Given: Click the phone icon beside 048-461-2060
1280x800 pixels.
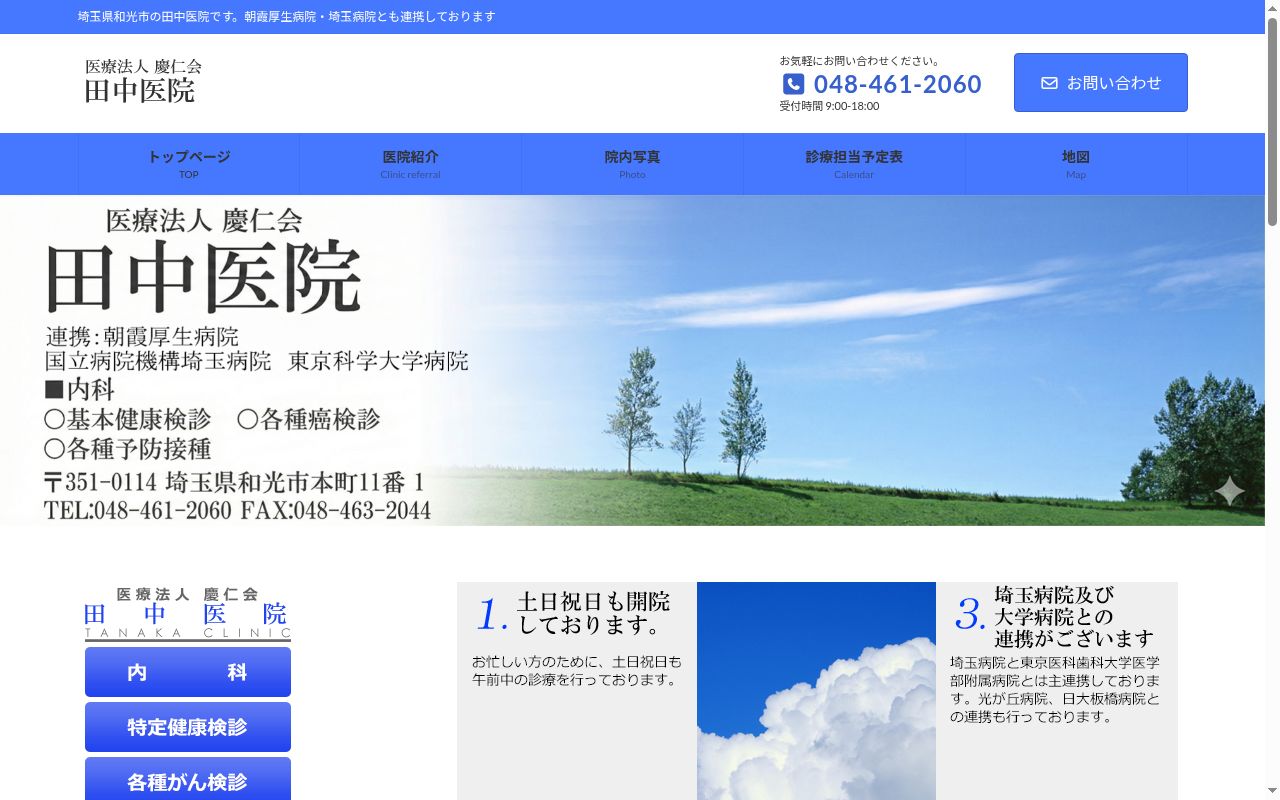Looking at the screenshot, I should 793,84.
